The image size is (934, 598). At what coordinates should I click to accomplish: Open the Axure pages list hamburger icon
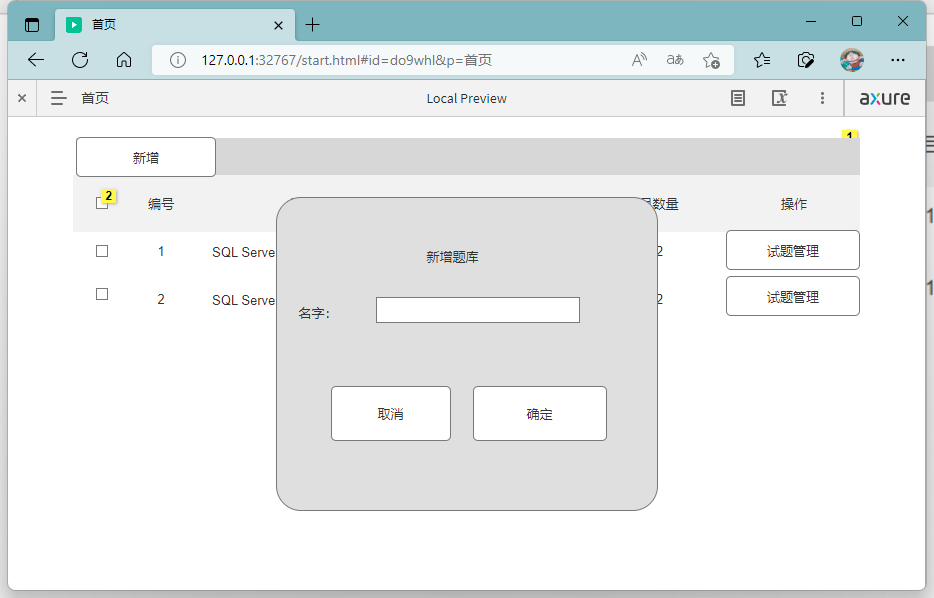tap(58, 98)
